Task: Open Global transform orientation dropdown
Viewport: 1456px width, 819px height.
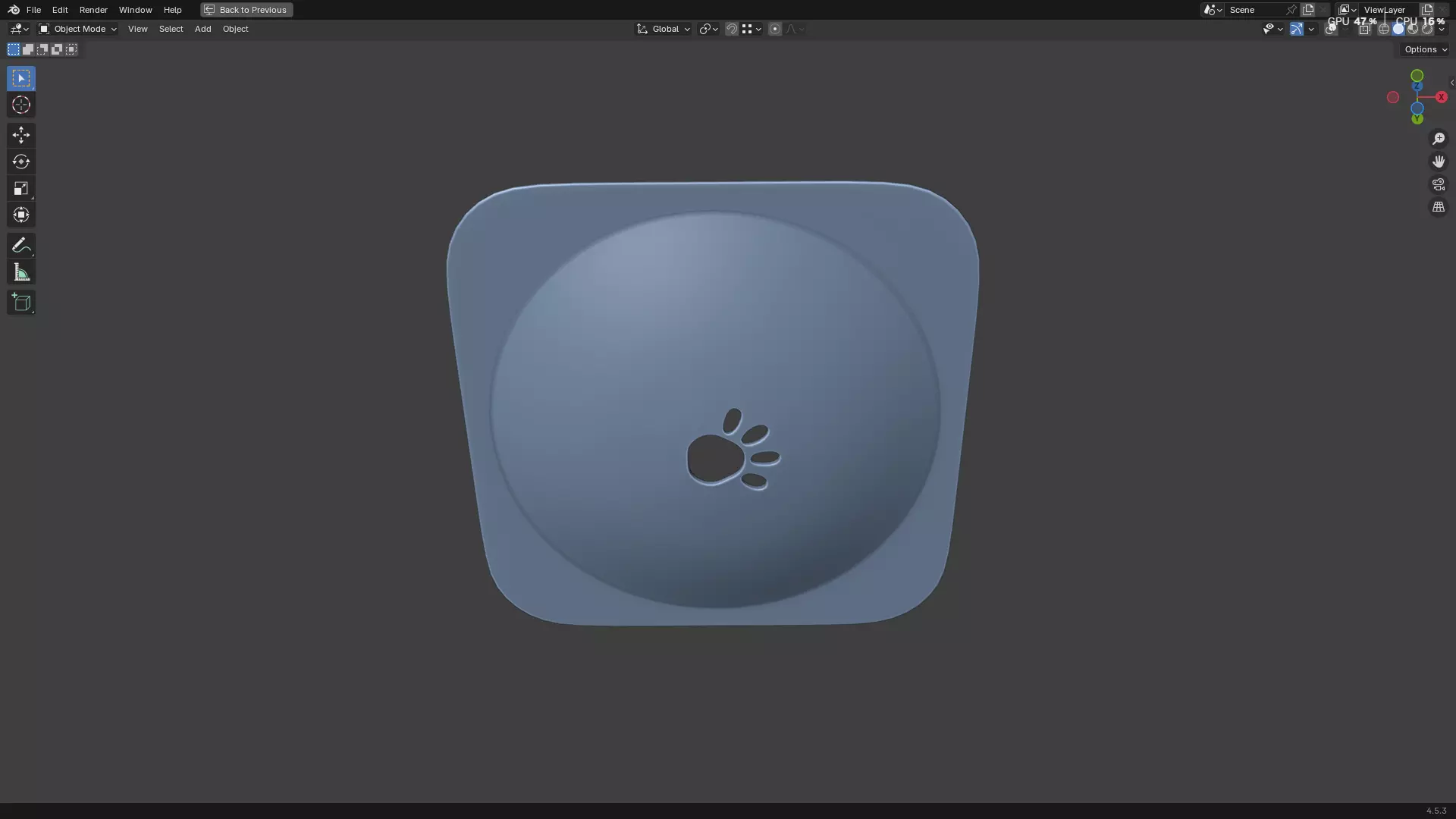Action: click(663, 29)
